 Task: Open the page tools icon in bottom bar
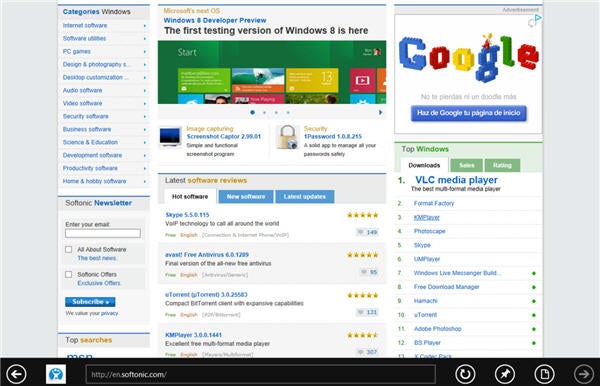pyautogui.click(x=544, y=374)
